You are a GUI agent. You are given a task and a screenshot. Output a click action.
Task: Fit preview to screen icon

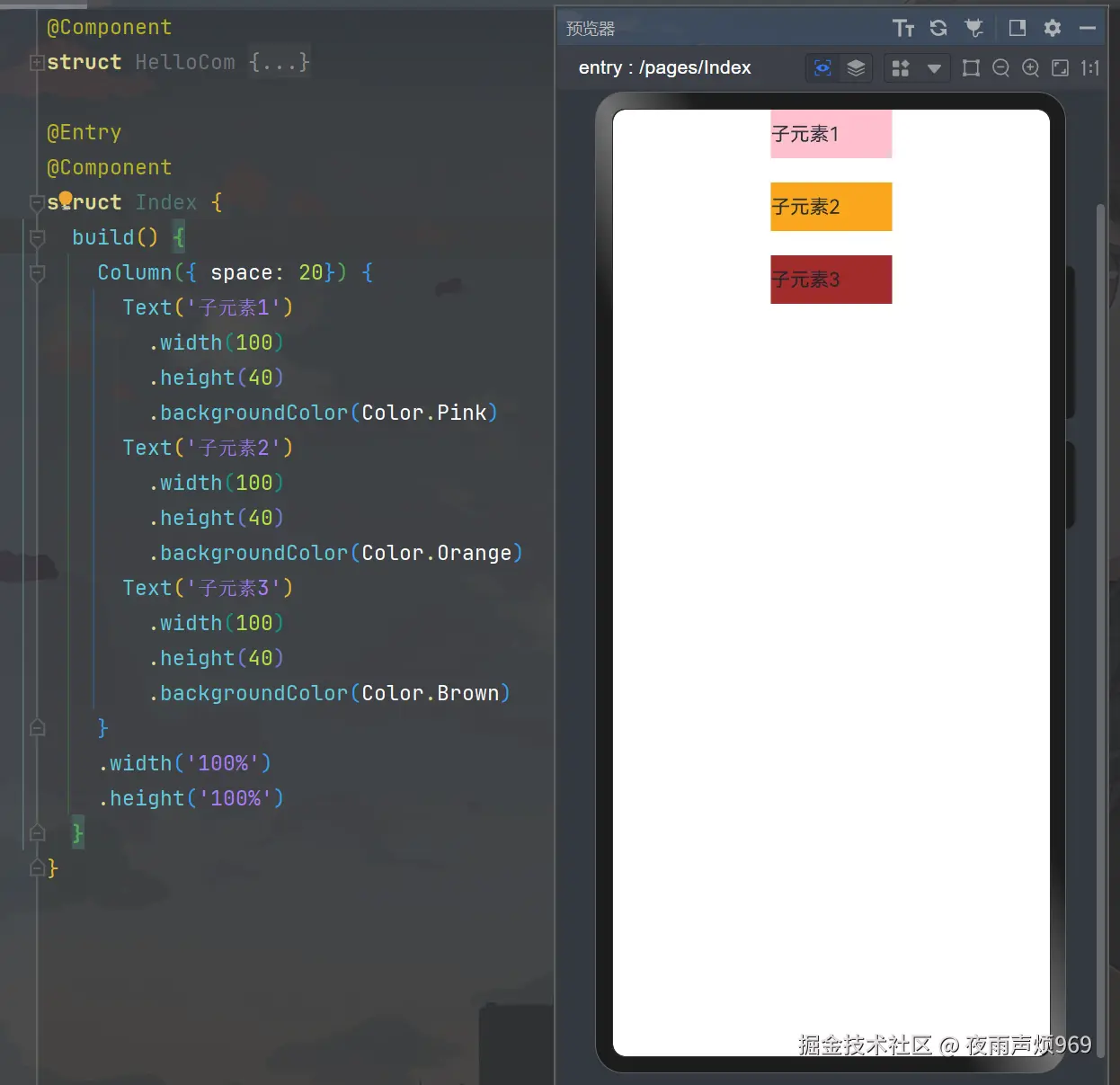pos(1061,67)
